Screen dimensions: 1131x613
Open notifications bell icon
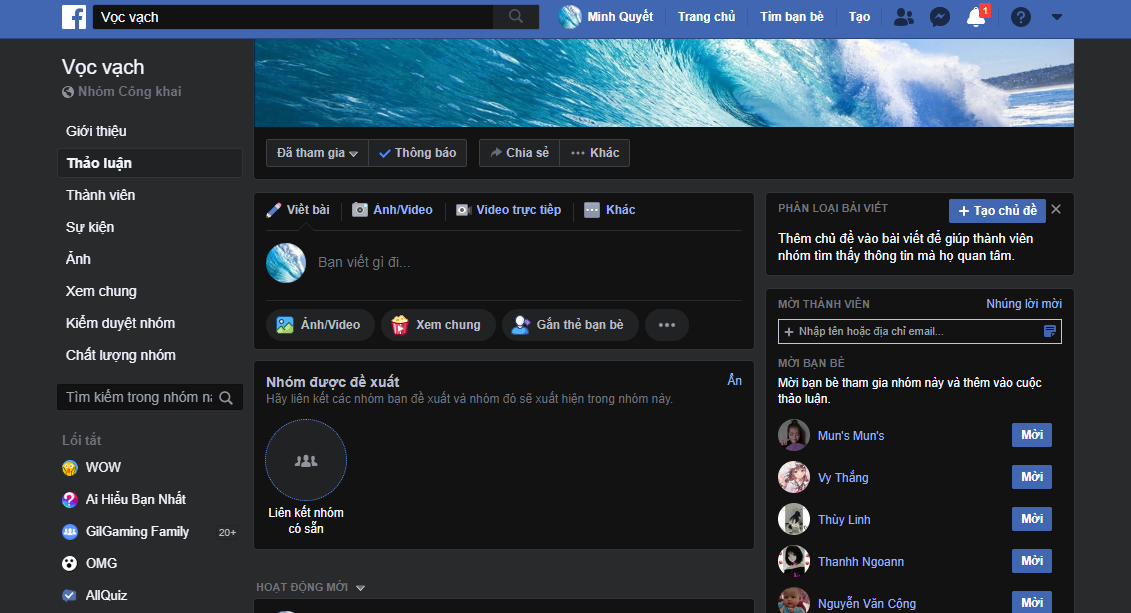(x=976, y=17)
